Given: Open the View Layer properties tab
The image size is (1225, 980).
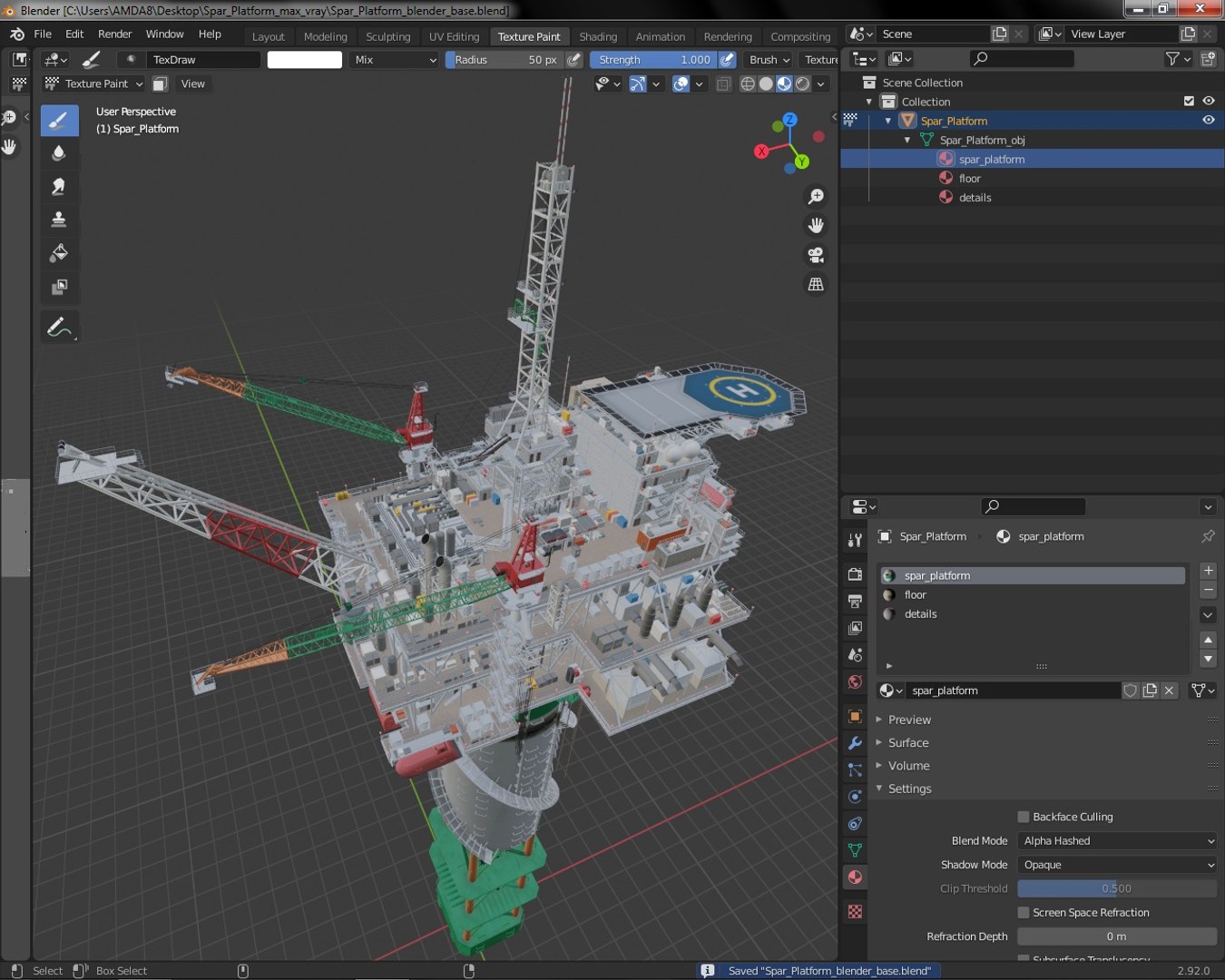Looking at the screenshot, I should pyautogui.click(x=855, y=628).
